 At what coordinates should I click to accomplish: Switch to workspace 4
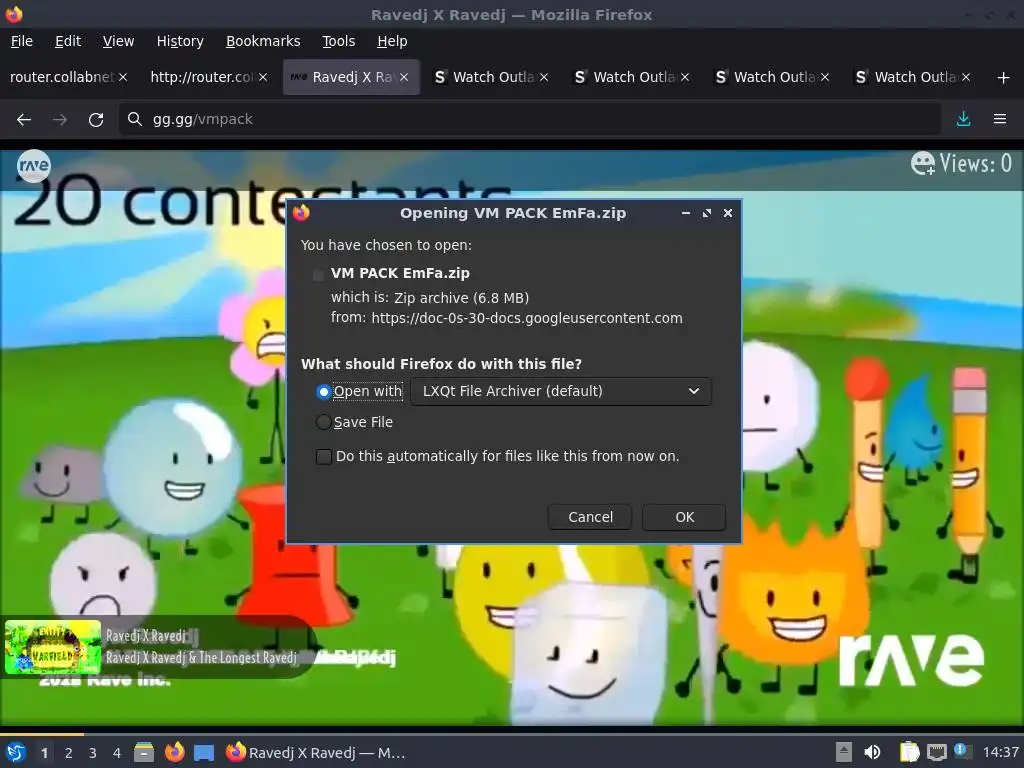pyautogui.click(x=117, y=753)
